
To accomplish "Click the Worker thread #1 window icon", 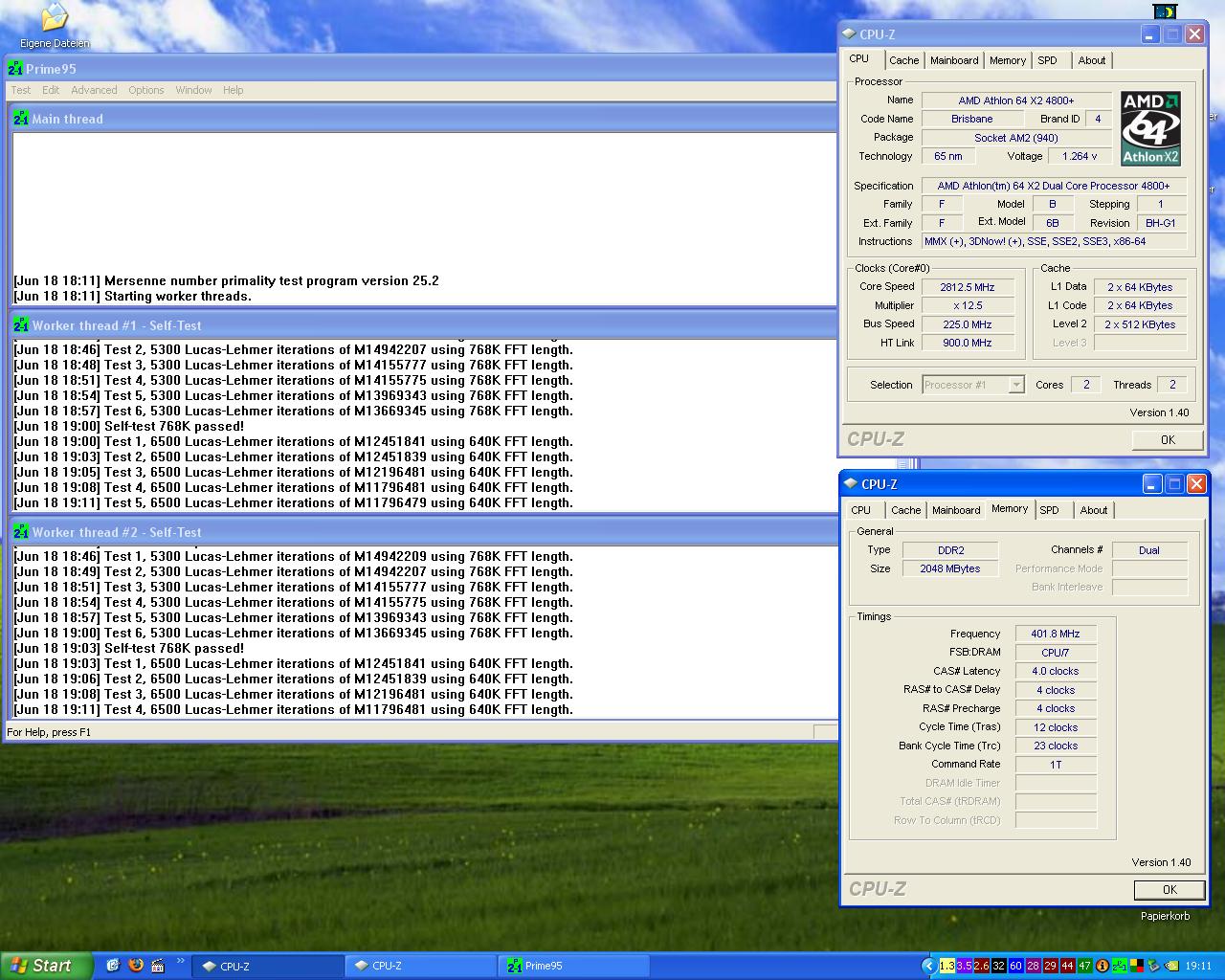I will point(21,325).
